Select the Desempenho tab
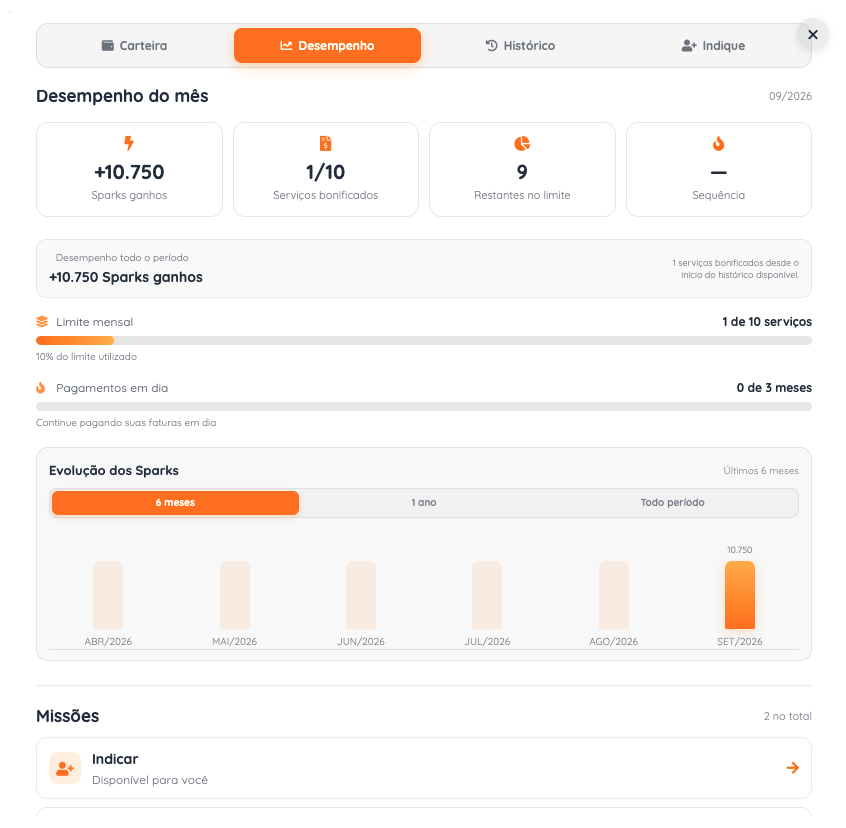The width and height of the screenshot is (846, 828). [x=327, y=46]
